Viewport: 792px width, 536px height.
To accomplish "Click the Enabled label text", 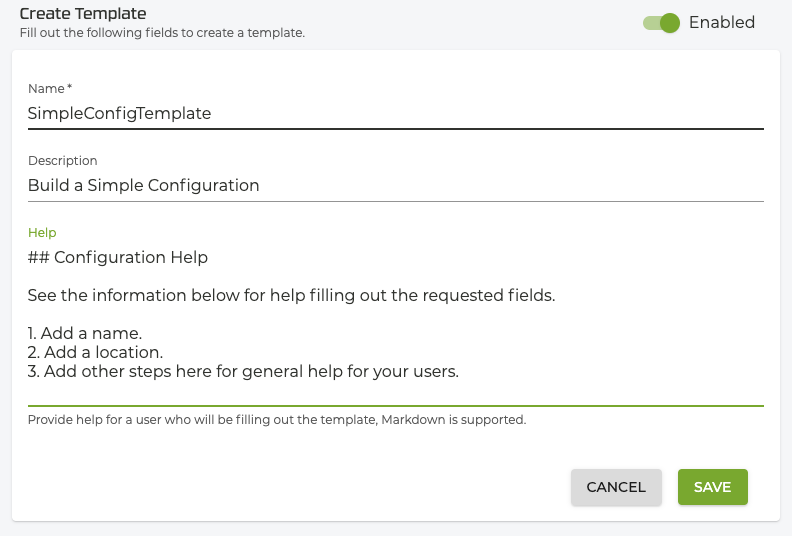I will coord(721,22).
